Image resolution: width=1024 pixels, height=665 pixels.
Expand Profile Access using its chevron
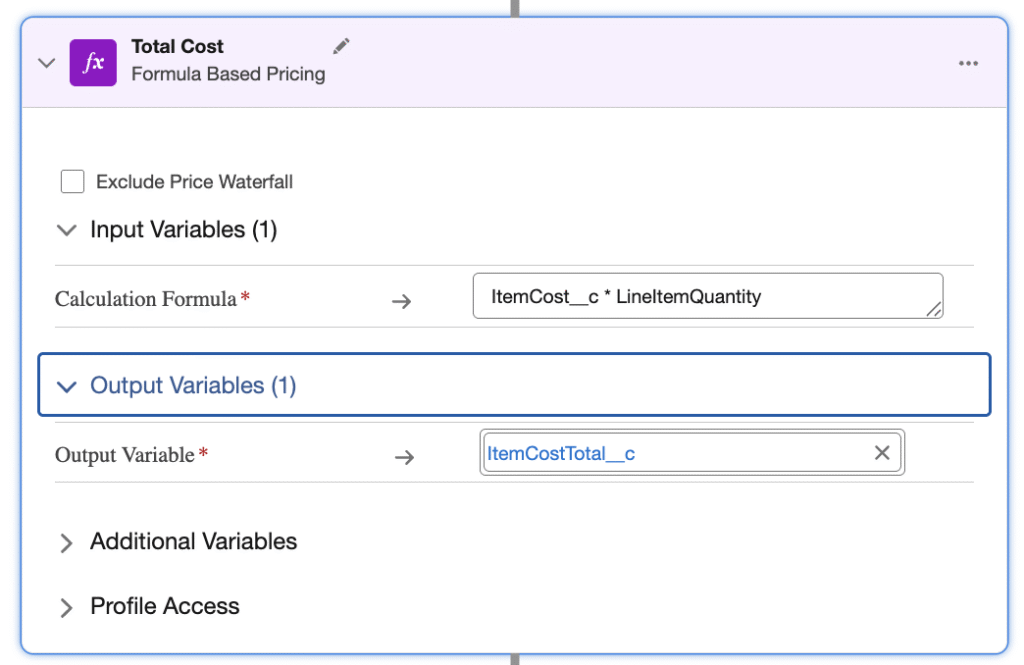coord(67,608)
